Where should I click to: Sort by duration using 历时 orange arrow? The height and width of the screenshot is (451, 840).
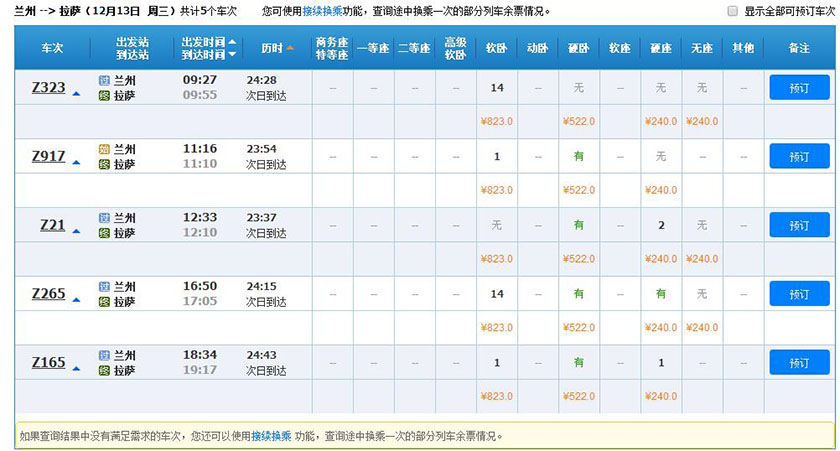click(x=290, y=48)
